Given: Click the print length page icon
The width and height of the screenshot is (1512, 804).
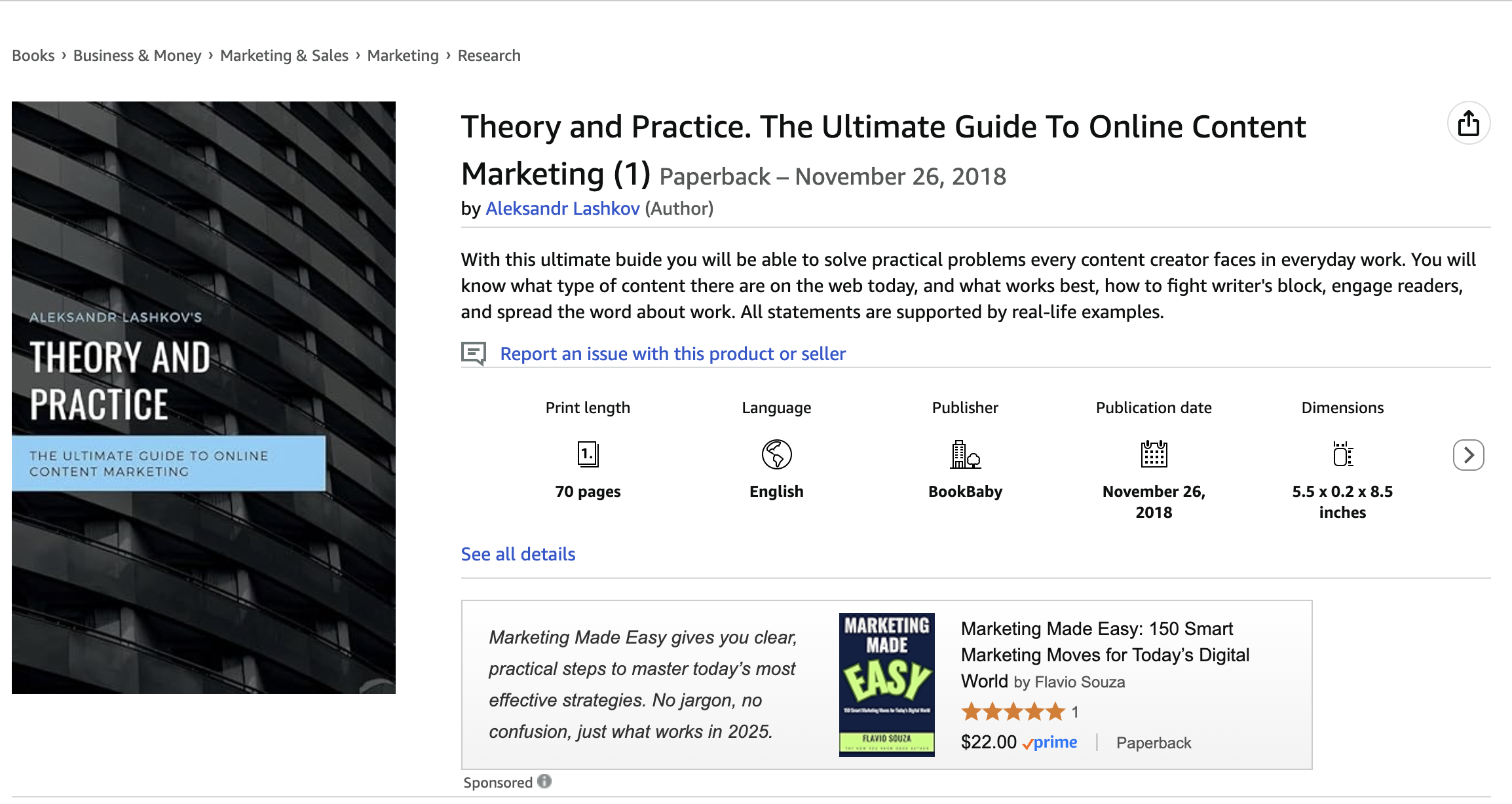Looking at the screenshot, I should 588,454.
